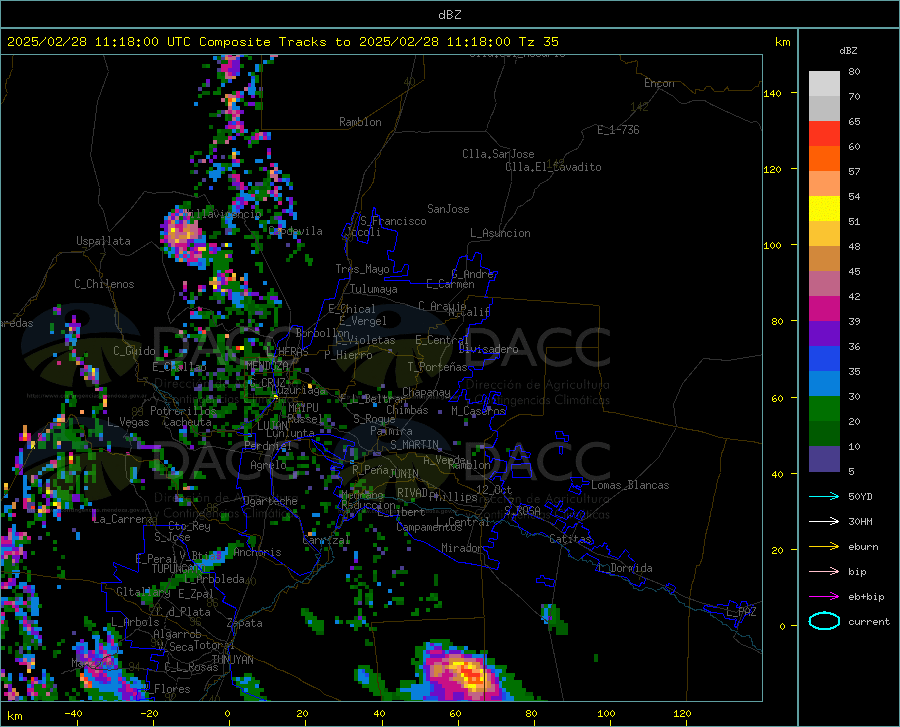Screen dimensions: 900x727
Task: Select the brown 45-48 dBZ swatch
Action: click(824, 259)
